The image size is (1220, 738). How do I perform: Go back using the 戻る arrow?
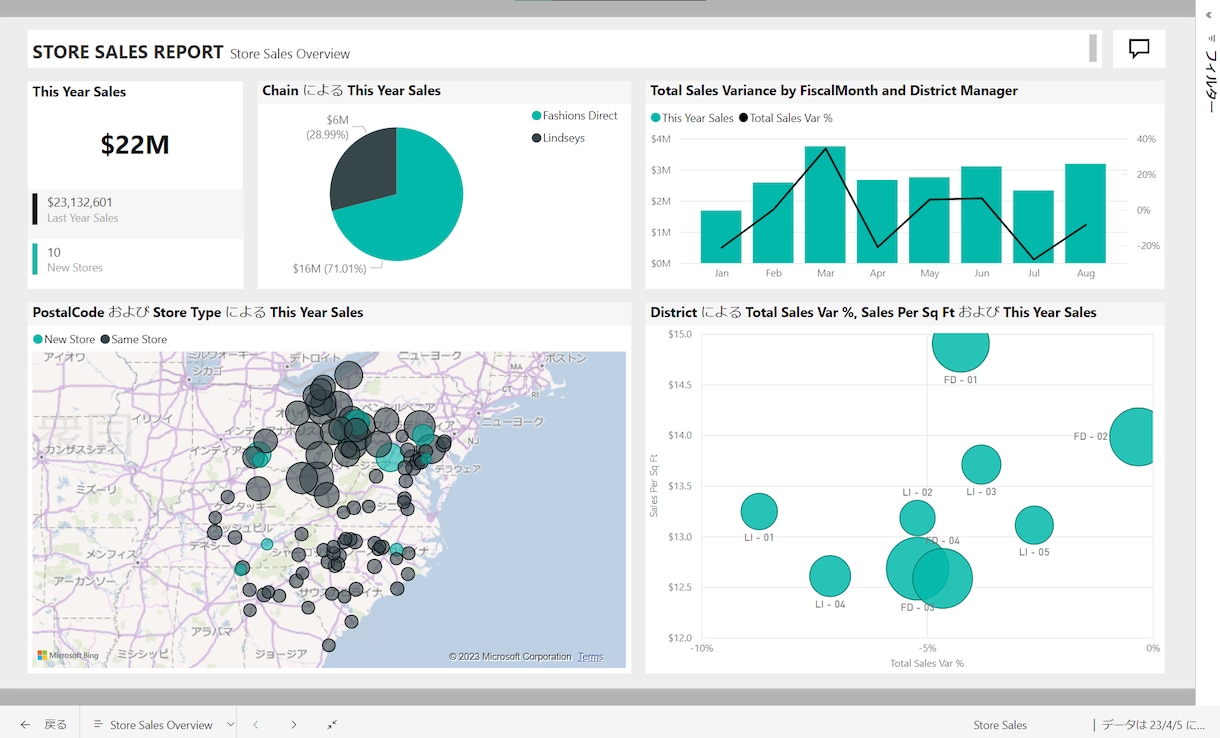[44, 725]
